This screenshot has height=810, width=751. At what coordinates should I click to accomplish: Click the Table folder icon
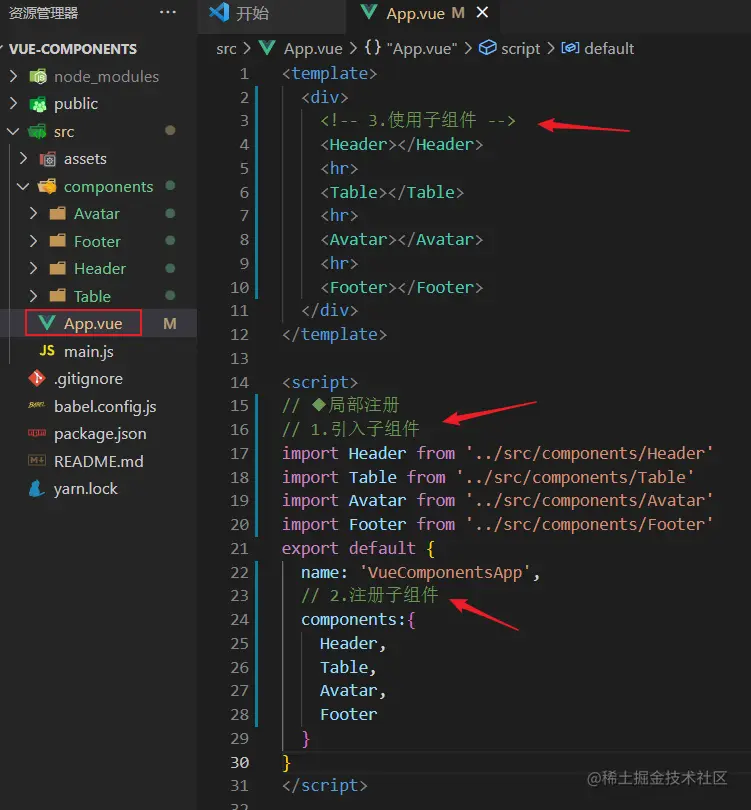tap(57, 296)
